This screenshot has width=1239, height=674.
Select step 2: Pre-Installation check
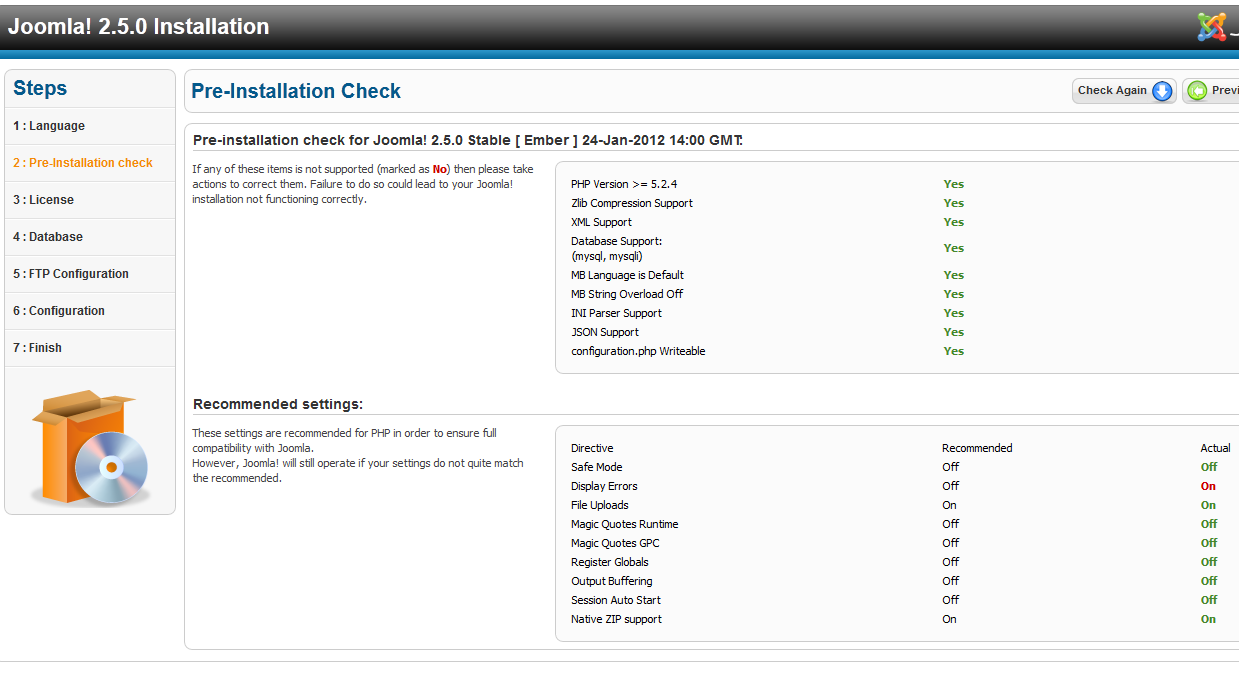[83, 163]
